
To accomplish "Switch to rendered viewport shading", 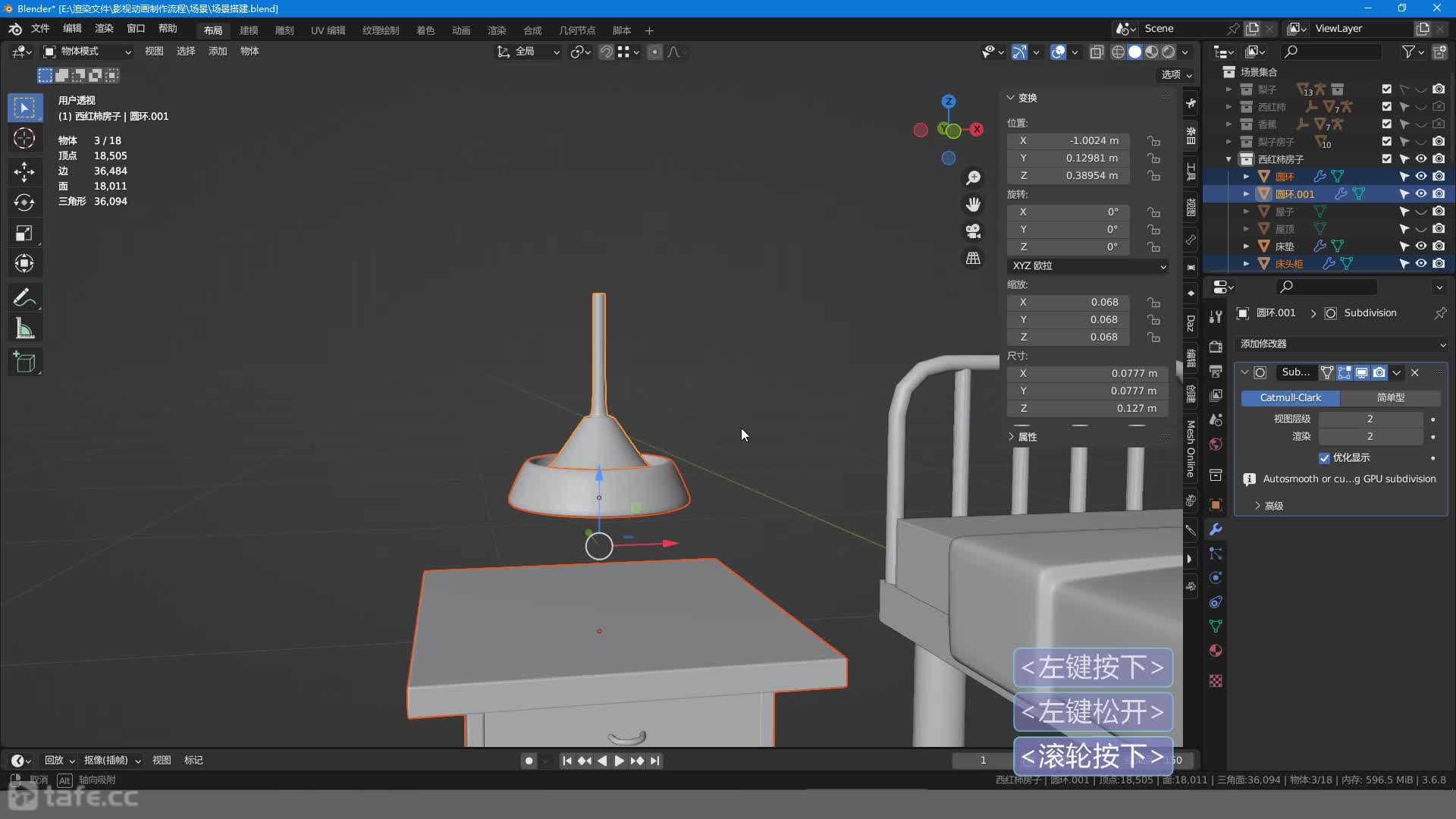I will point(1169,52).
